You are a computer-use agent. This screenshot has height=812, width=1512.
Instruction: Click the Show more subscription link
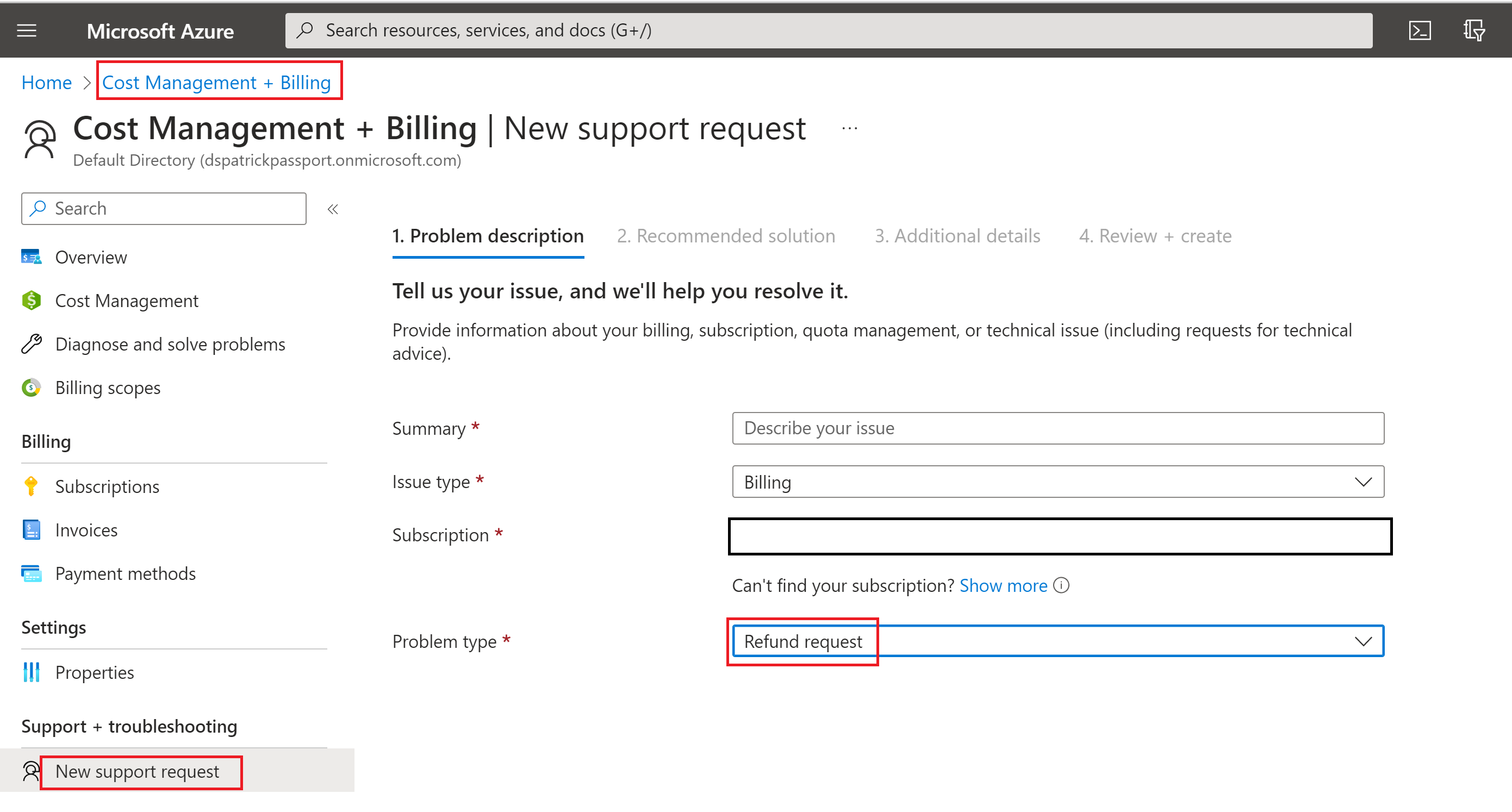pyautogui.click(x=1003, y=585)
